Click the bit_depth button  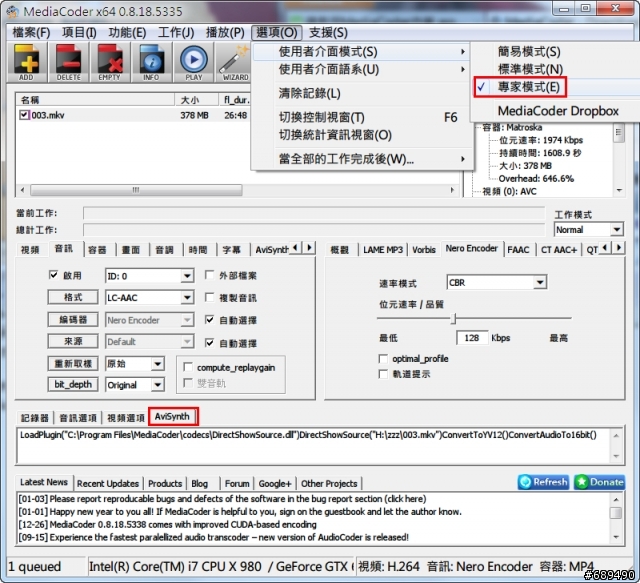pos(73,385)
